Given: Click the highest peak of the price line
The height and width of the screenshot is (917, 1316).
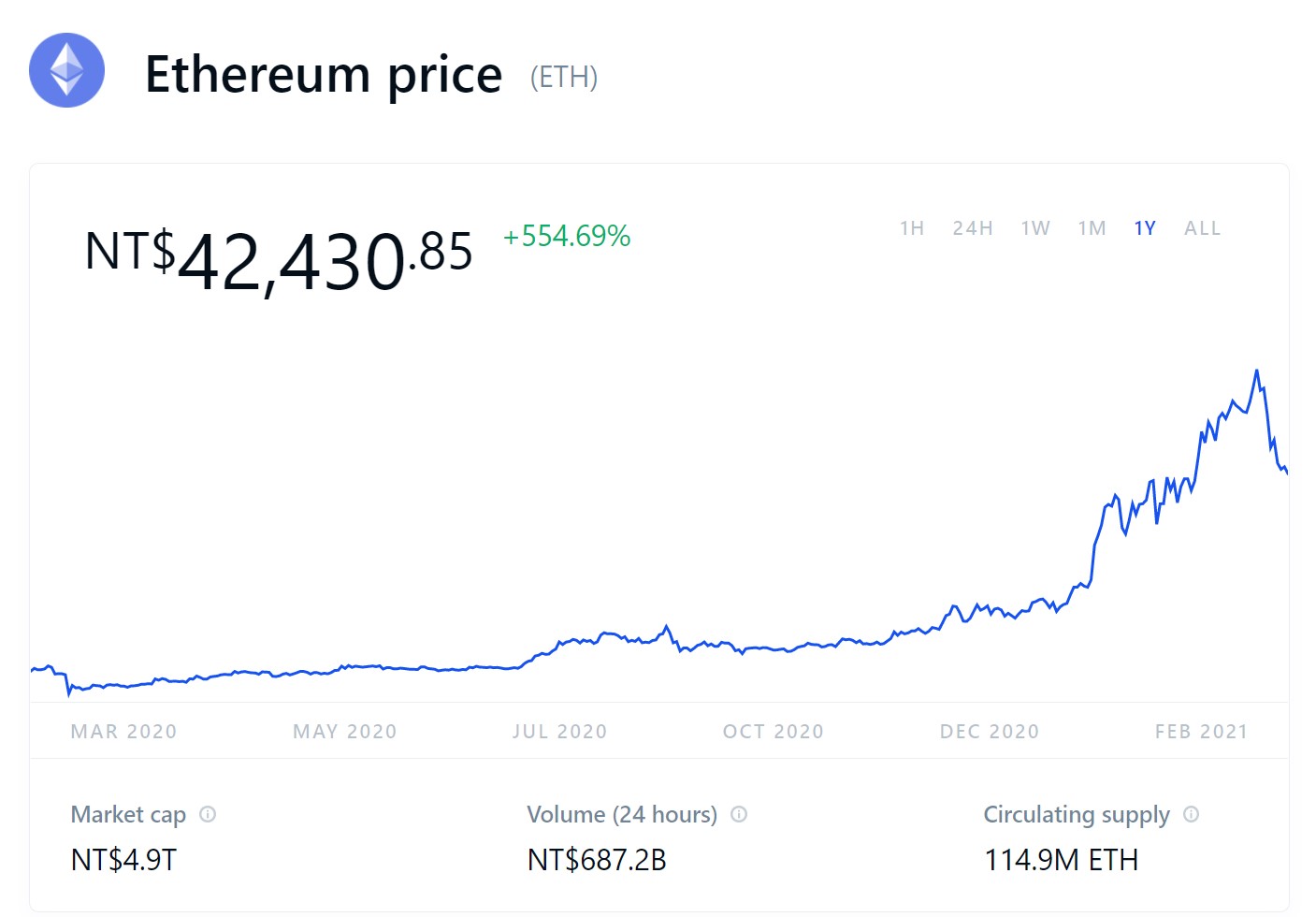Looking at the screenshot, I should (x=1256, y=371).
